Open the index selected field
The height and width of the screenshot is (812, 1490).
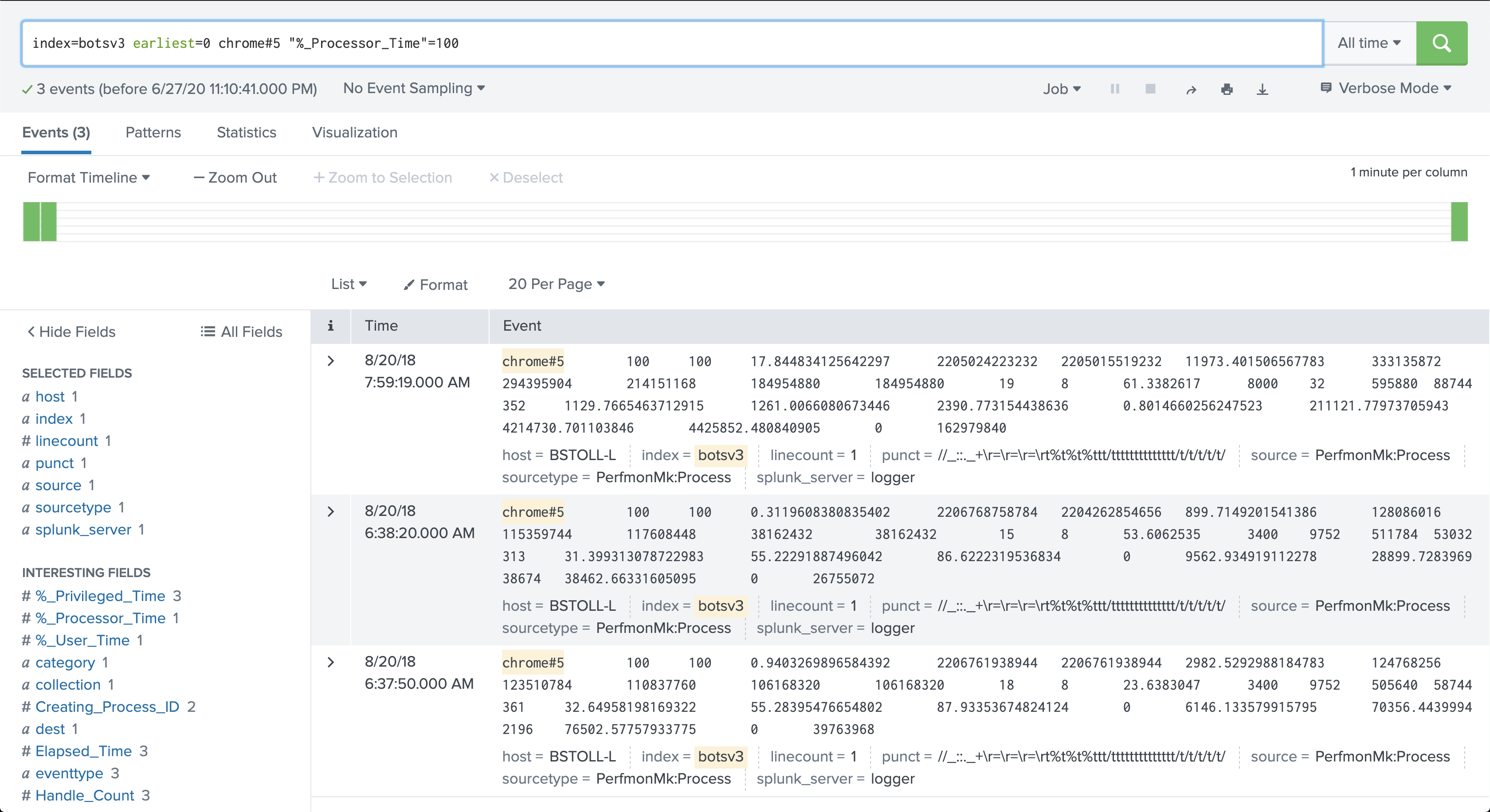click(54, 418)
